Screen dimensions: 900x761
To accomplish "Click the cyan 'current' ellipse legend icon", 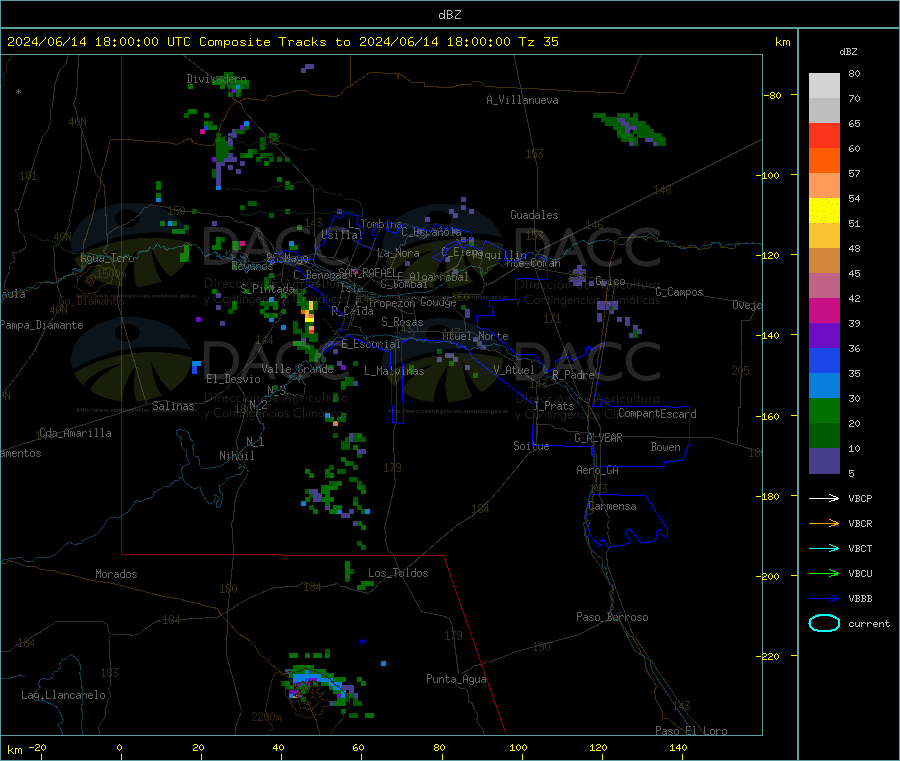I will [x=824, y=623].
